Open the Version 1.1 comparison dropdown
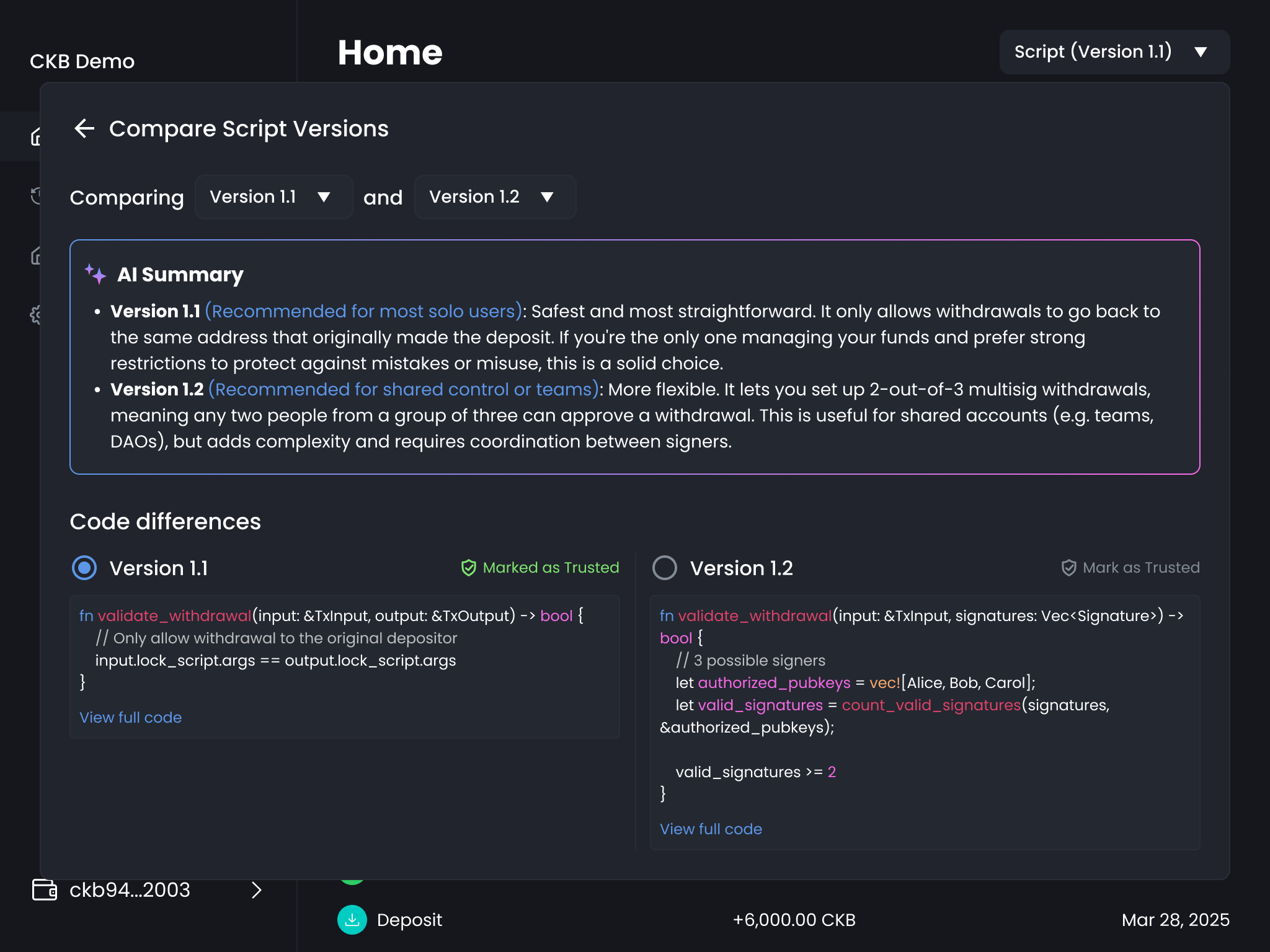 coord(273,197)
